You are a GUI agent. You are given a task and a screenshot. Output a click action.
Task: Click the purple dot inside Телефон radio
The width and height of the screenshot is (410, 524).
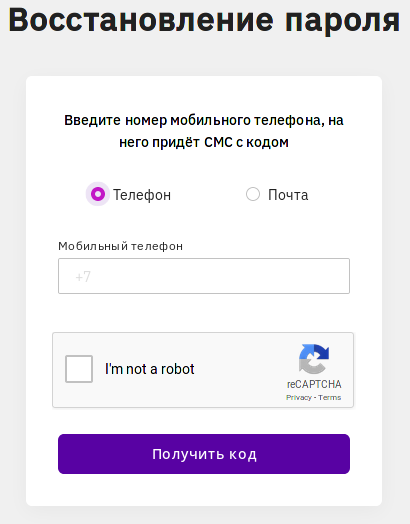pyautogui.click(x=98, y=194)
